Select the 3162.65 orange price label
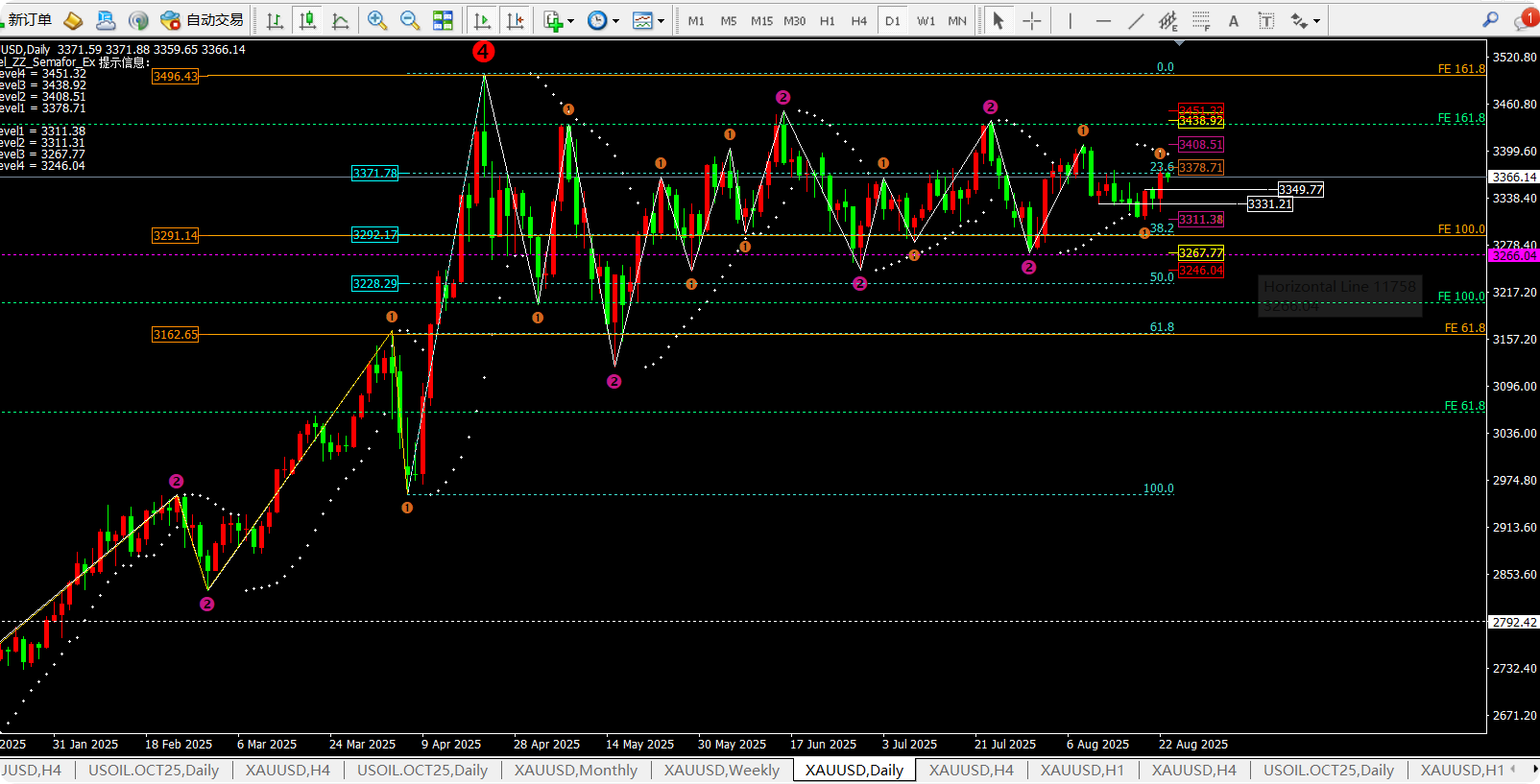The image size is (1540, 784). [175, 334]
